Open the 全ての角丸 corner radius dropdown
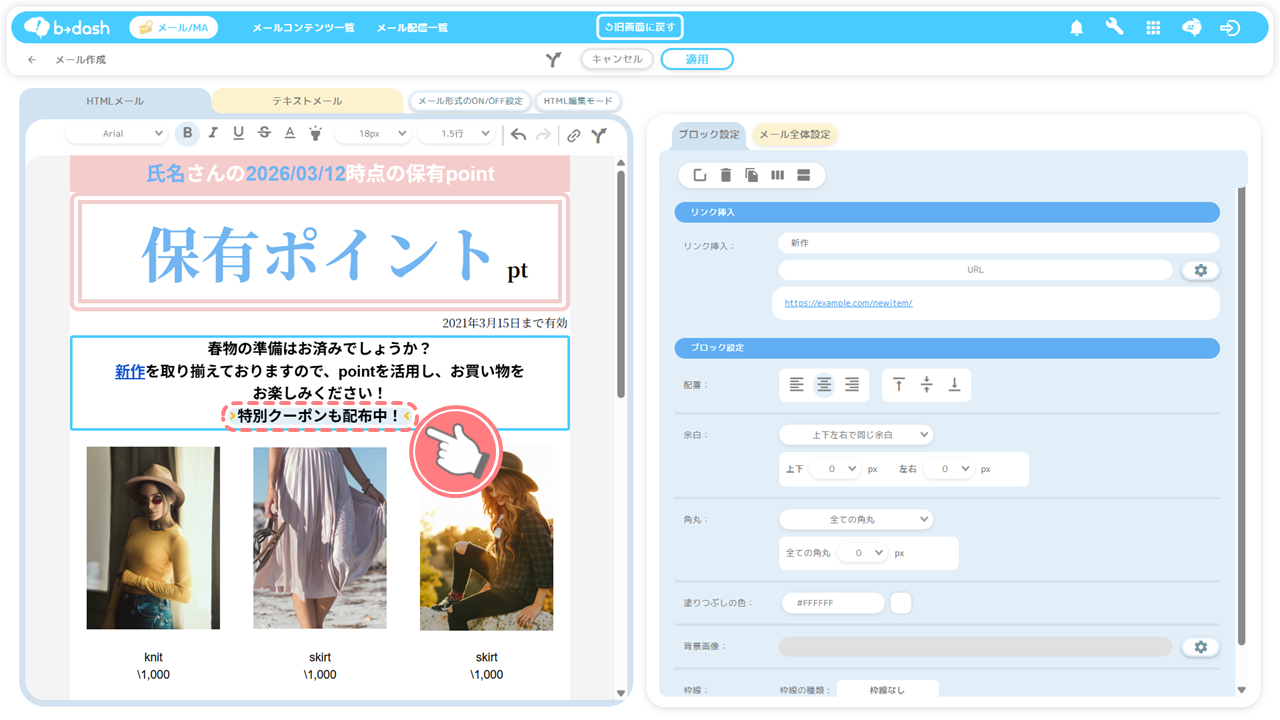1280x720 pixels. 855,519
